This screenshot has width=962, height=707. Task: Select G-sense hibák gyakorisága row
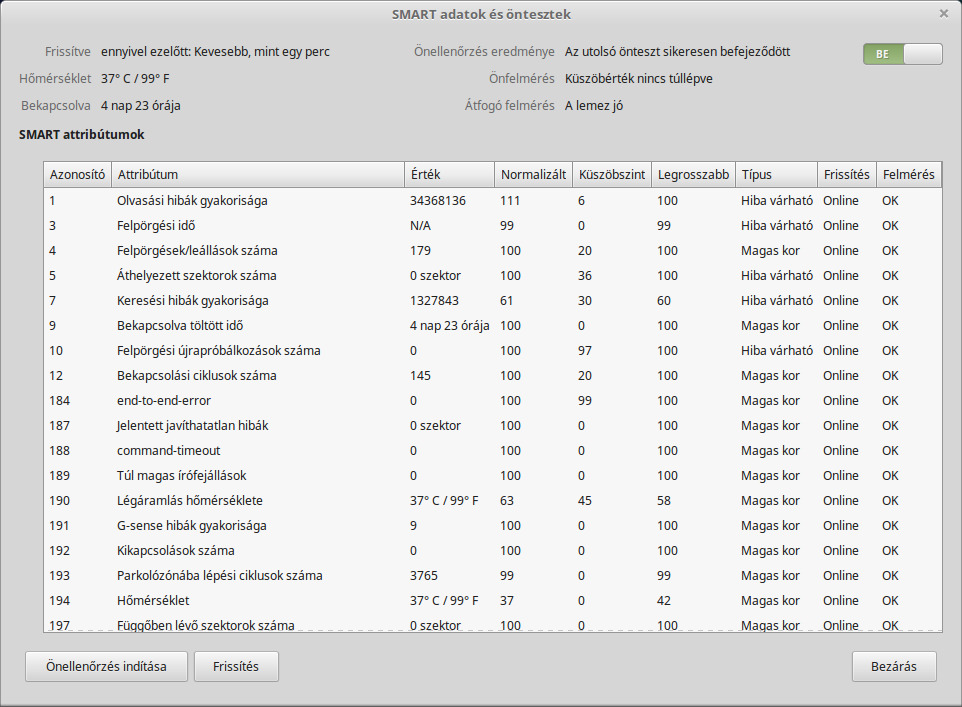click(493, 526)
